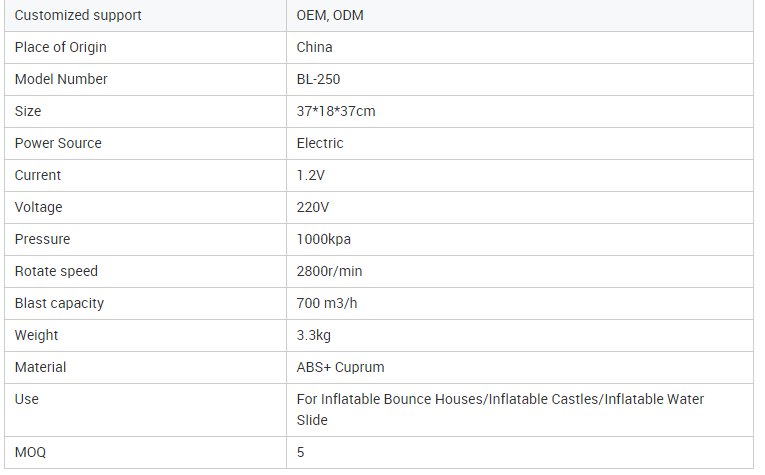Select the BL-250 model number value
The image size is (765, 475).
[319, 79]
